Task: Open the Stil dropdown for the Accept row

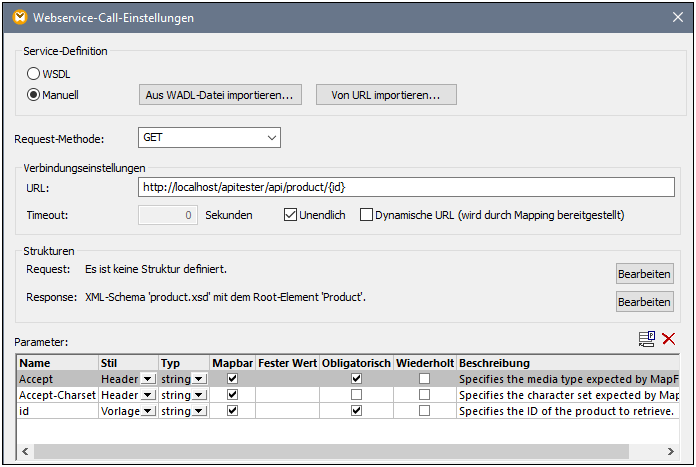Action: click(148, 380)
